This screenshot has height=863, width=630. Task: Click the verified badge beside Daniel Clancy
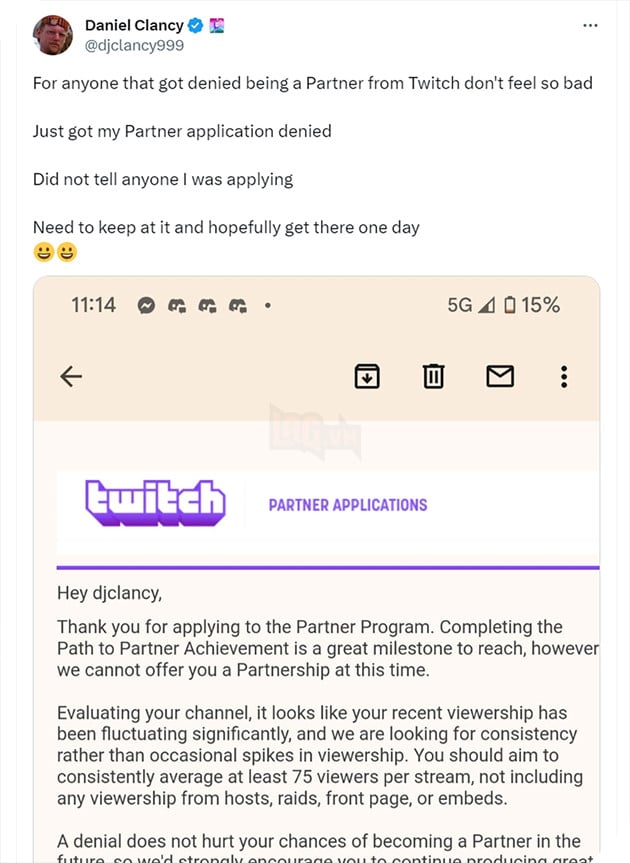[x=195, y=25]
